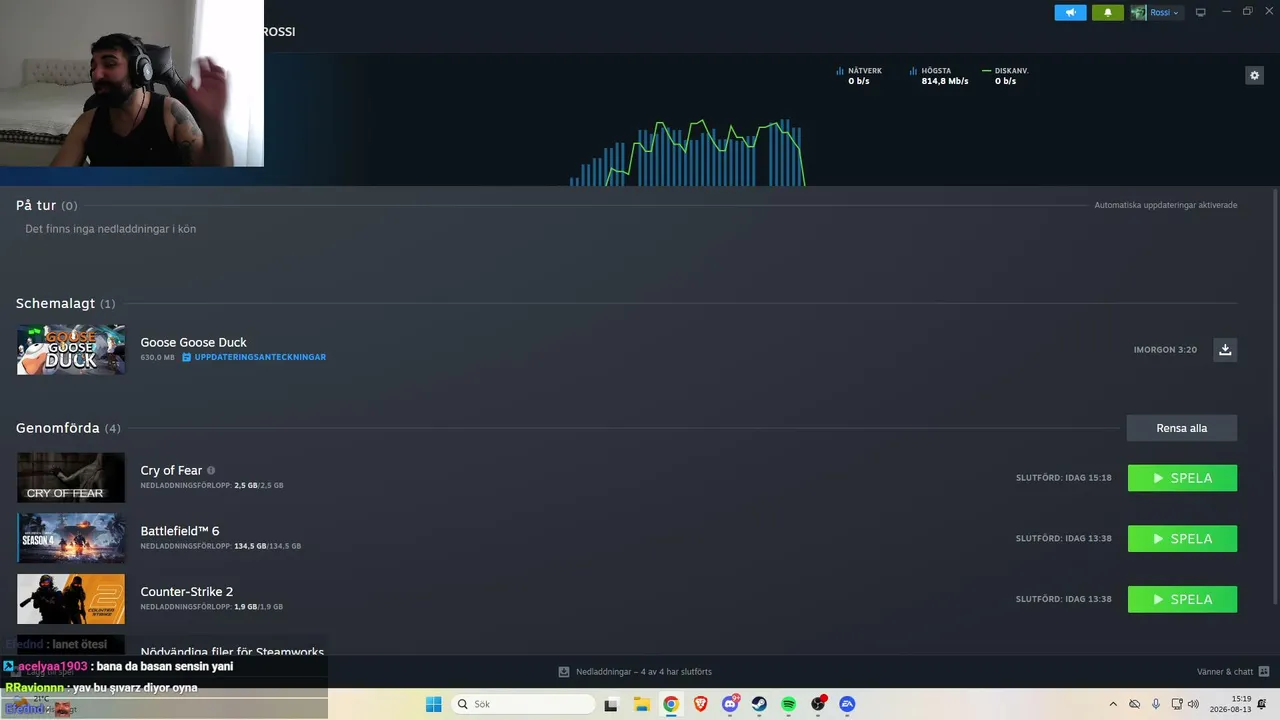Image resolution: width=1280 pixels, height=720 pixels.
Task: Open the volume tray icon
Action: [x=1193, y=704]
